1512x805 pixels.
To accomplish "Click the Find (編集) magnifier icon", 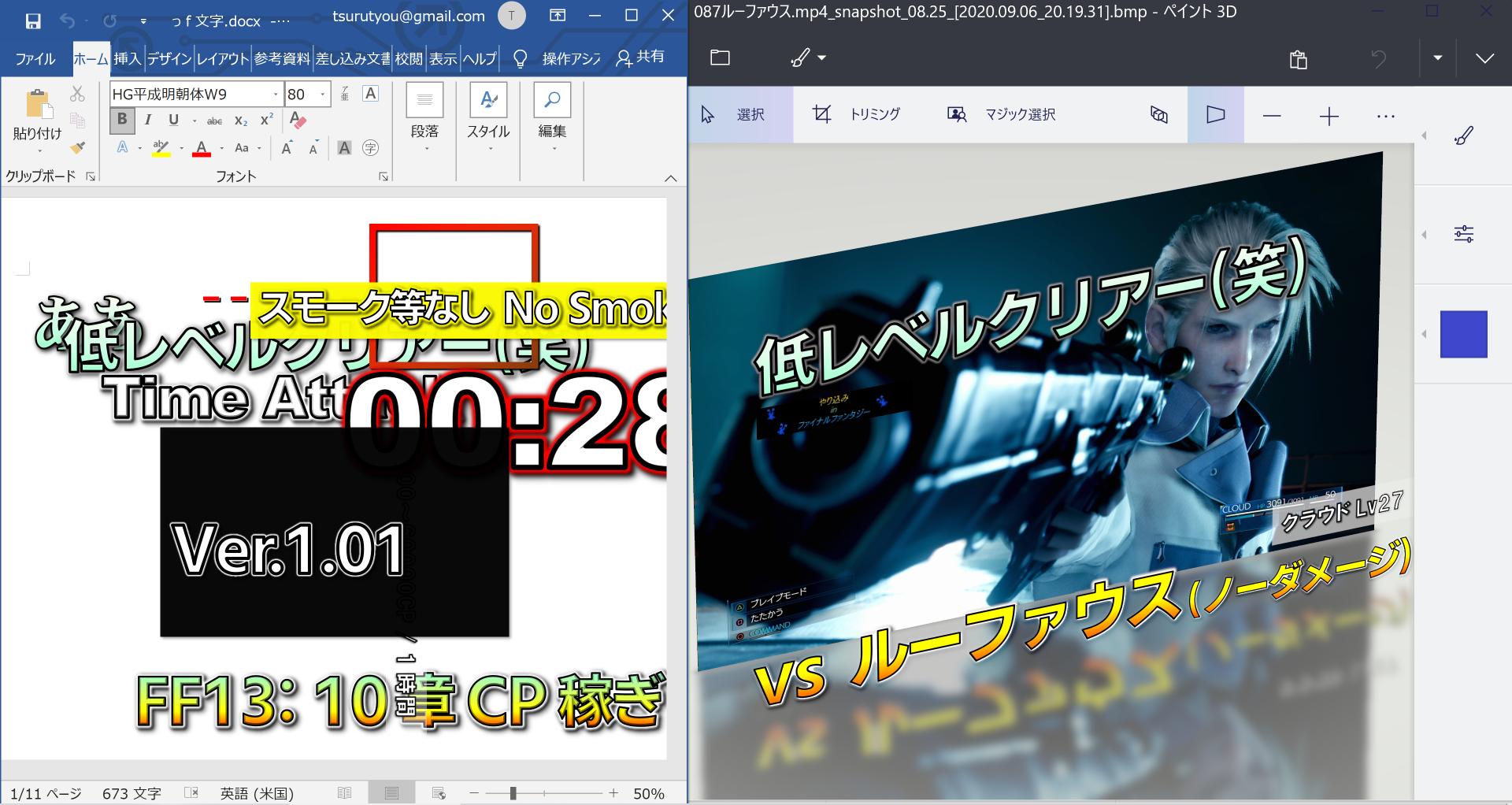I will pos(552,100).
